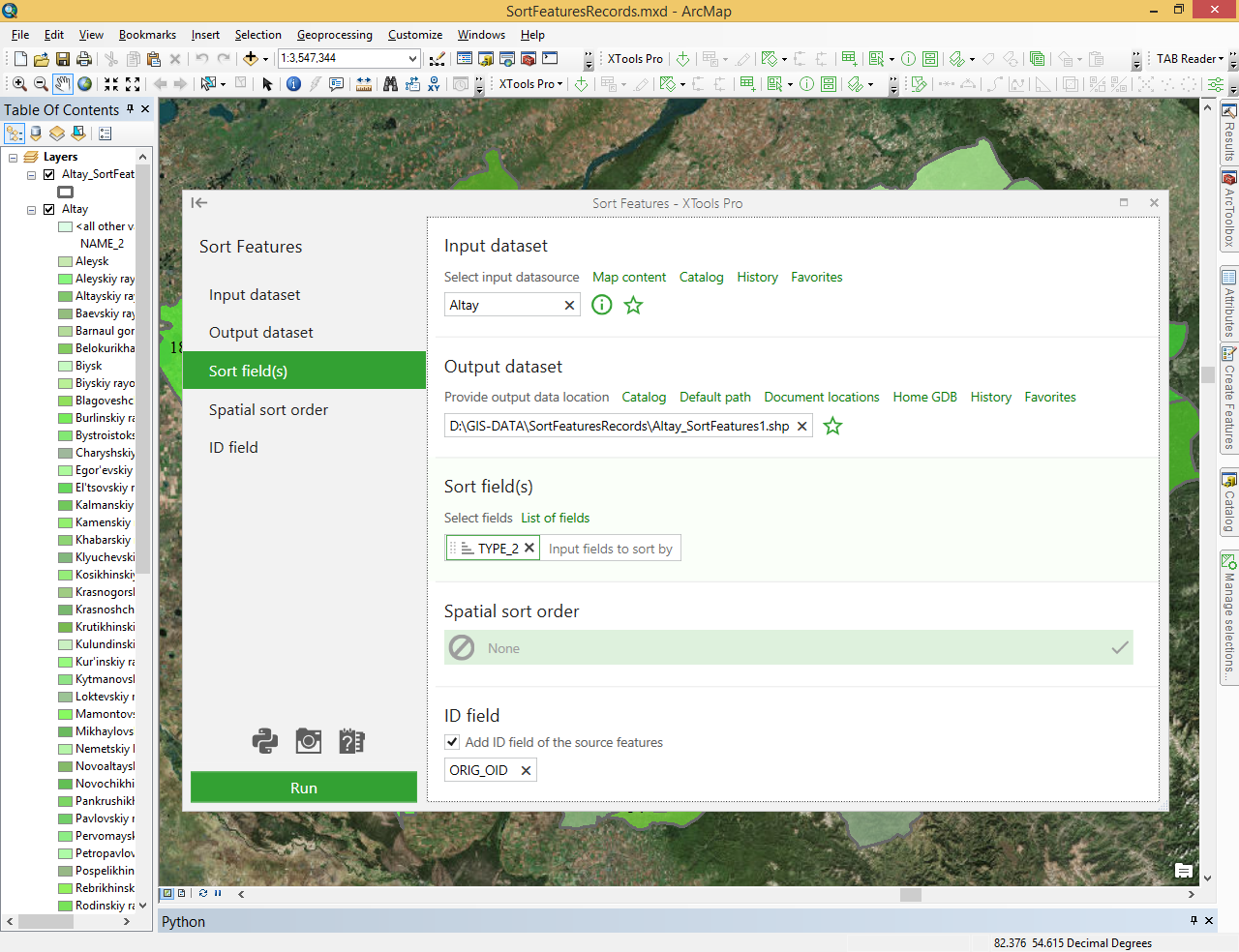Star the Altay input as a favorite
This screenshot has height=952, width=1239.
point(632,305)
